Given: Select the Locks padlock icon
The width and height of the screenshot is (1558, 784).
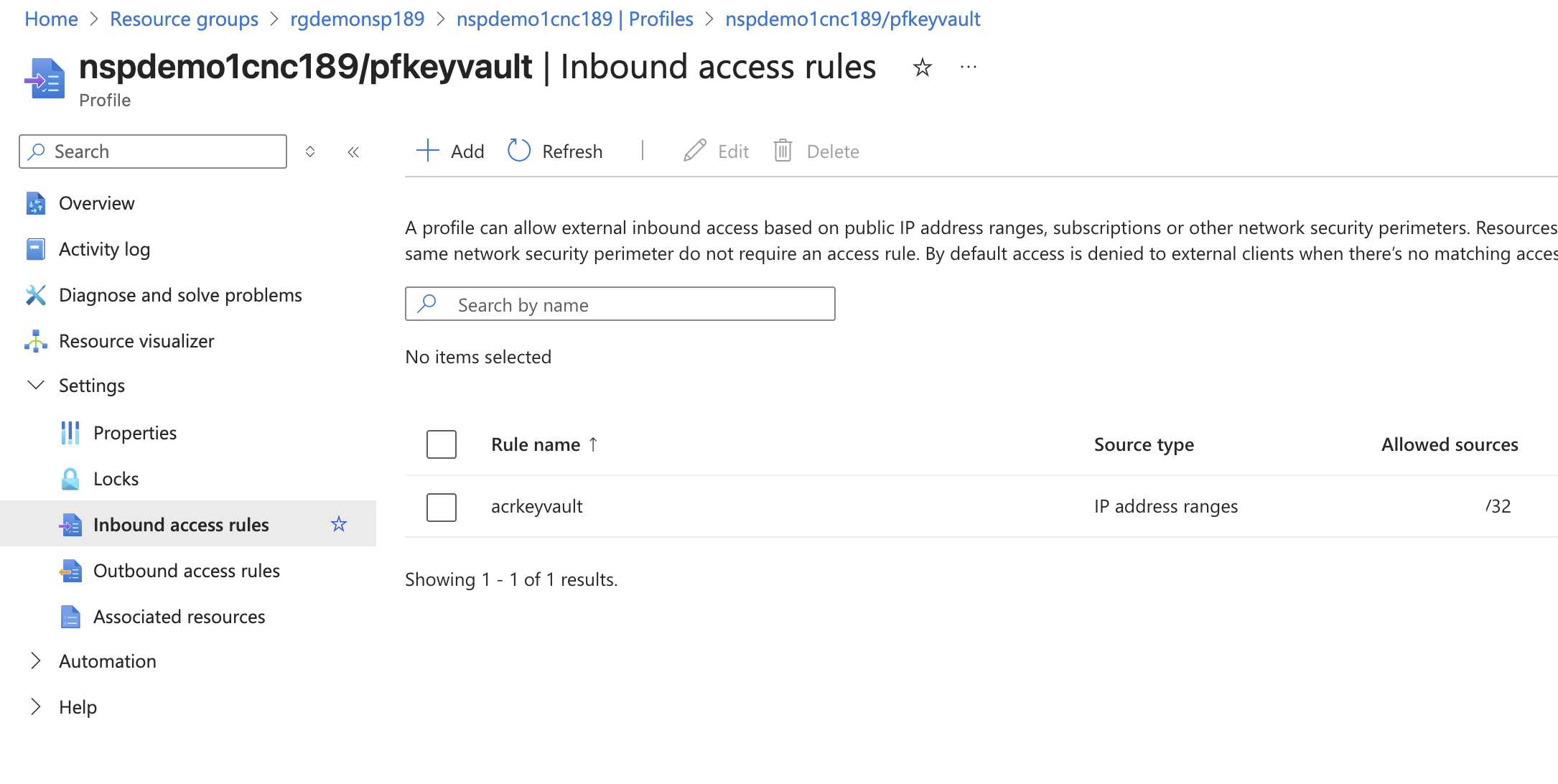Looking at the screenshot, I should pyautogui.click(x=70, y=478).
